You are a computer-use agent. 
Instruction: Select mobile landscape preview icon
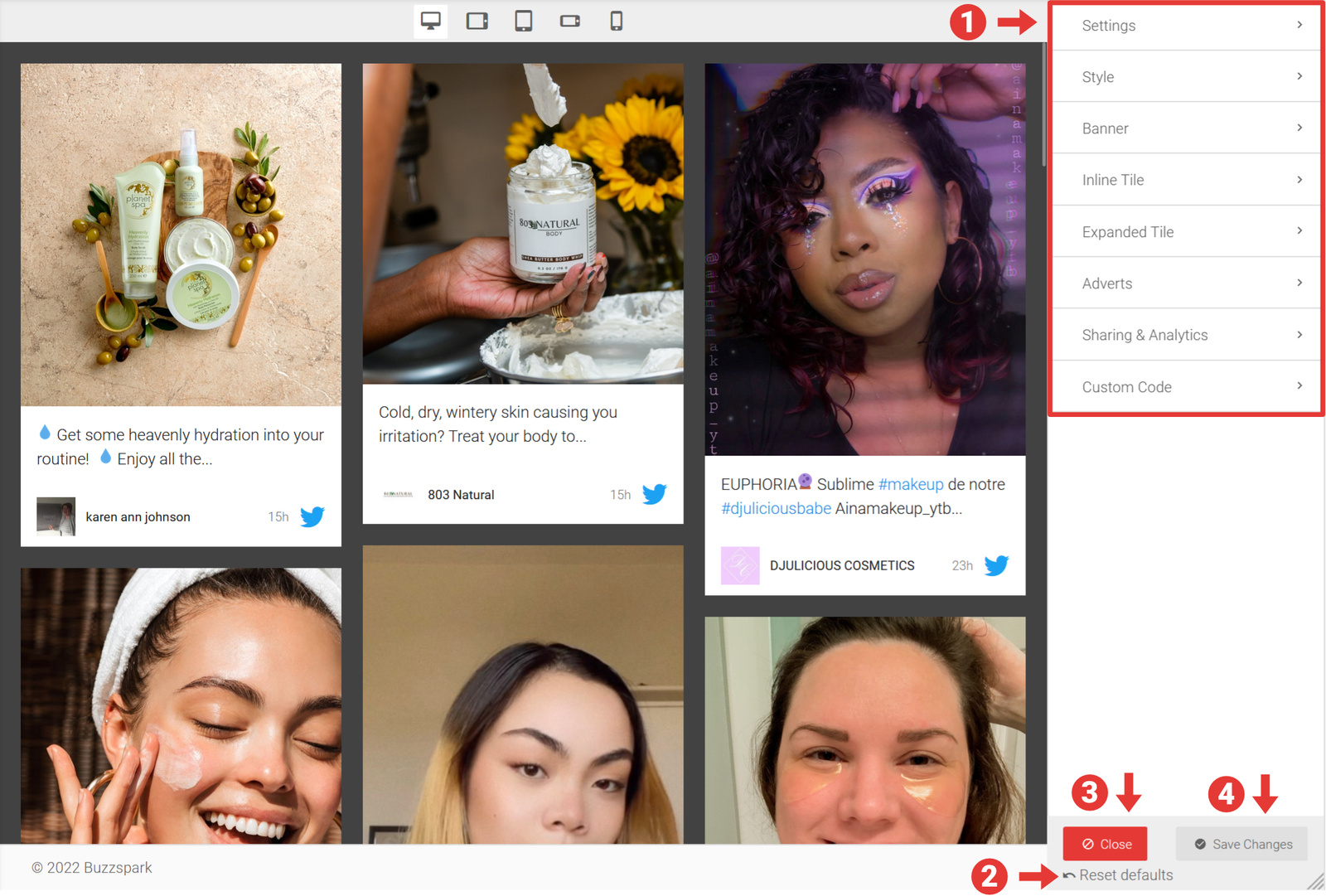click(x=569, y=21)
